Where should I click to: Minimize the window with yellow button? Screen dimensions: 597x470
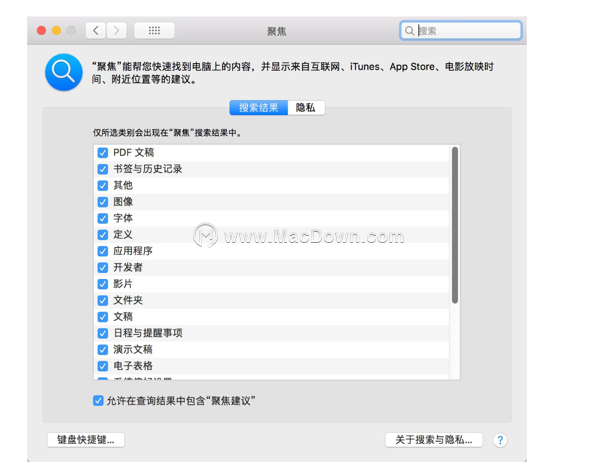[56, 30]
